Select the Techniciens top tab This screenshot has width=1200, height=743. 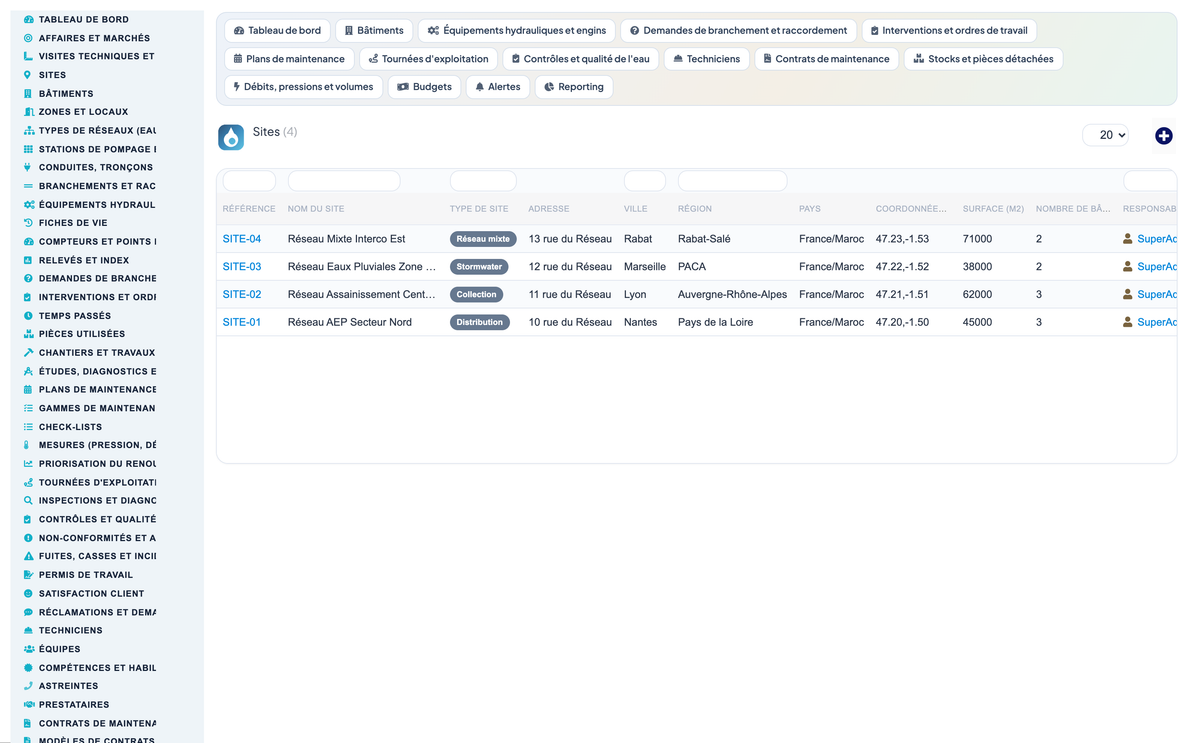pyautogui.click(x=706, y=58)
